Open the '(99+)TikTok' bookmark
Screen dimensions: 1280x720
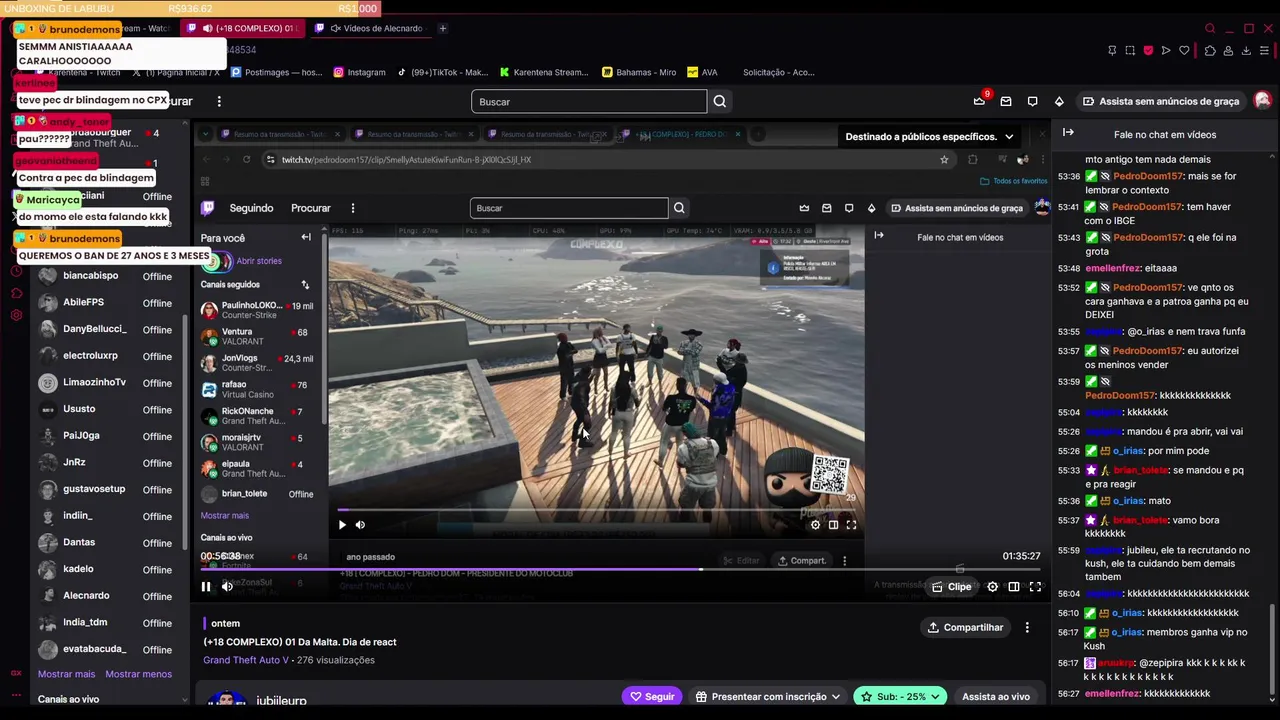point(442,72)
